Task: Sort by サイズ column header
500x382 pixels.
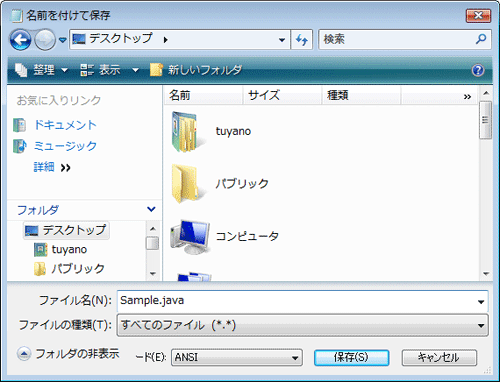Action: 282,95
